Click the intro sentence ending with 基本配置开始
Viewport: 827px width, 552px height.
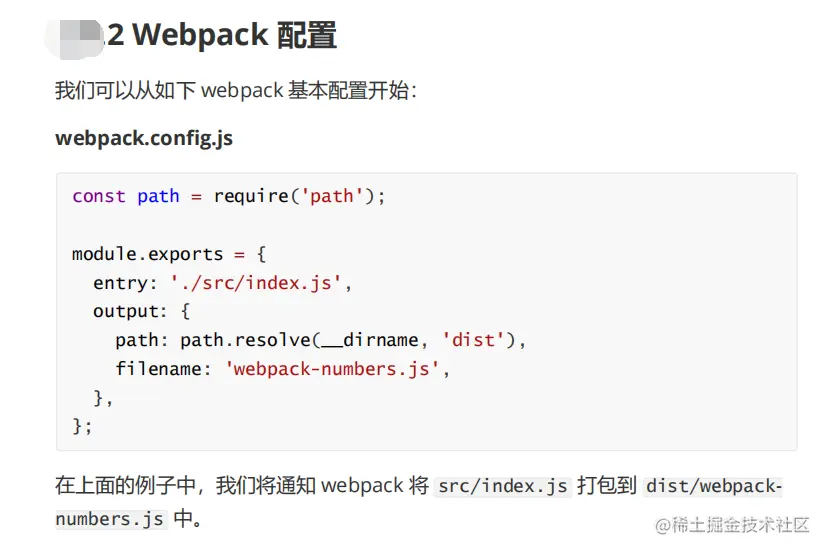(x=236, y=90)
